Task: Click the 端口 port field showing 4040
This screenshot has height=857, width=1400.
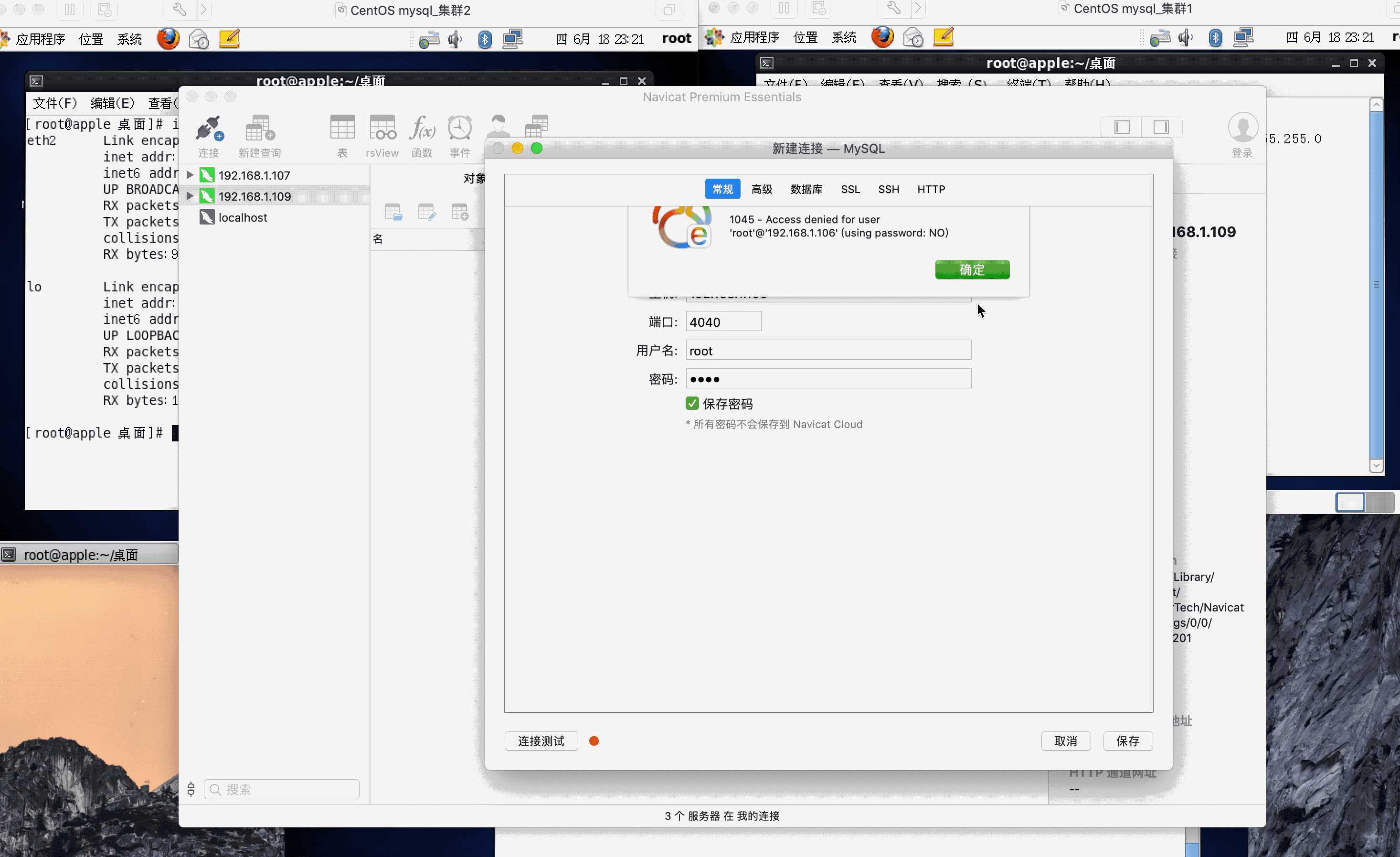Action: [723, 321]
